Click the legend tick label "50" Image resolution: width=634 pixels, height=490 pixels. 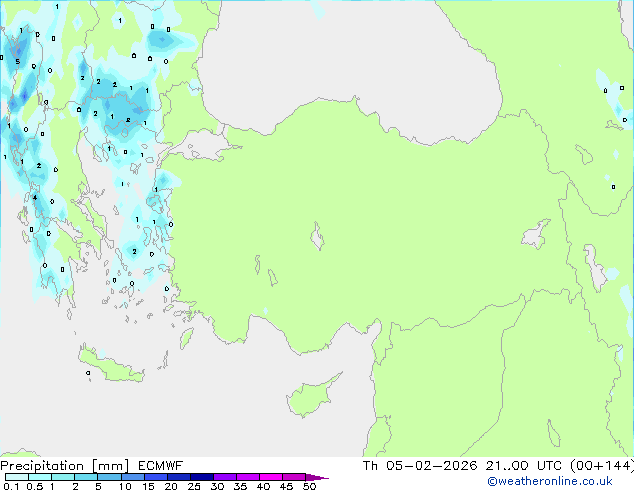pyautogui.click(x=309, y=486)
